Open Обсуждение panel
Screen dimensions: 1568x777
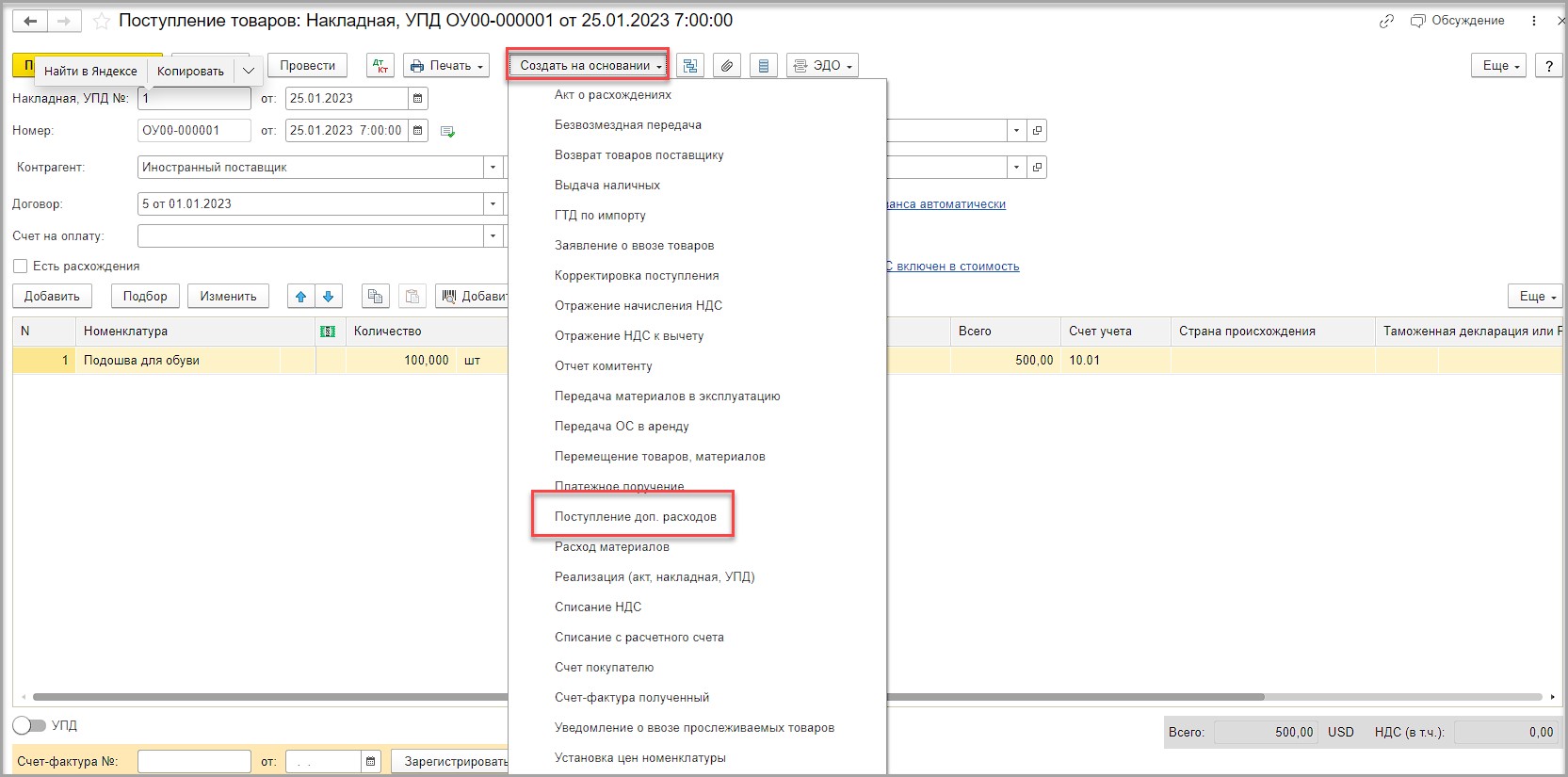pos(1458,21)
